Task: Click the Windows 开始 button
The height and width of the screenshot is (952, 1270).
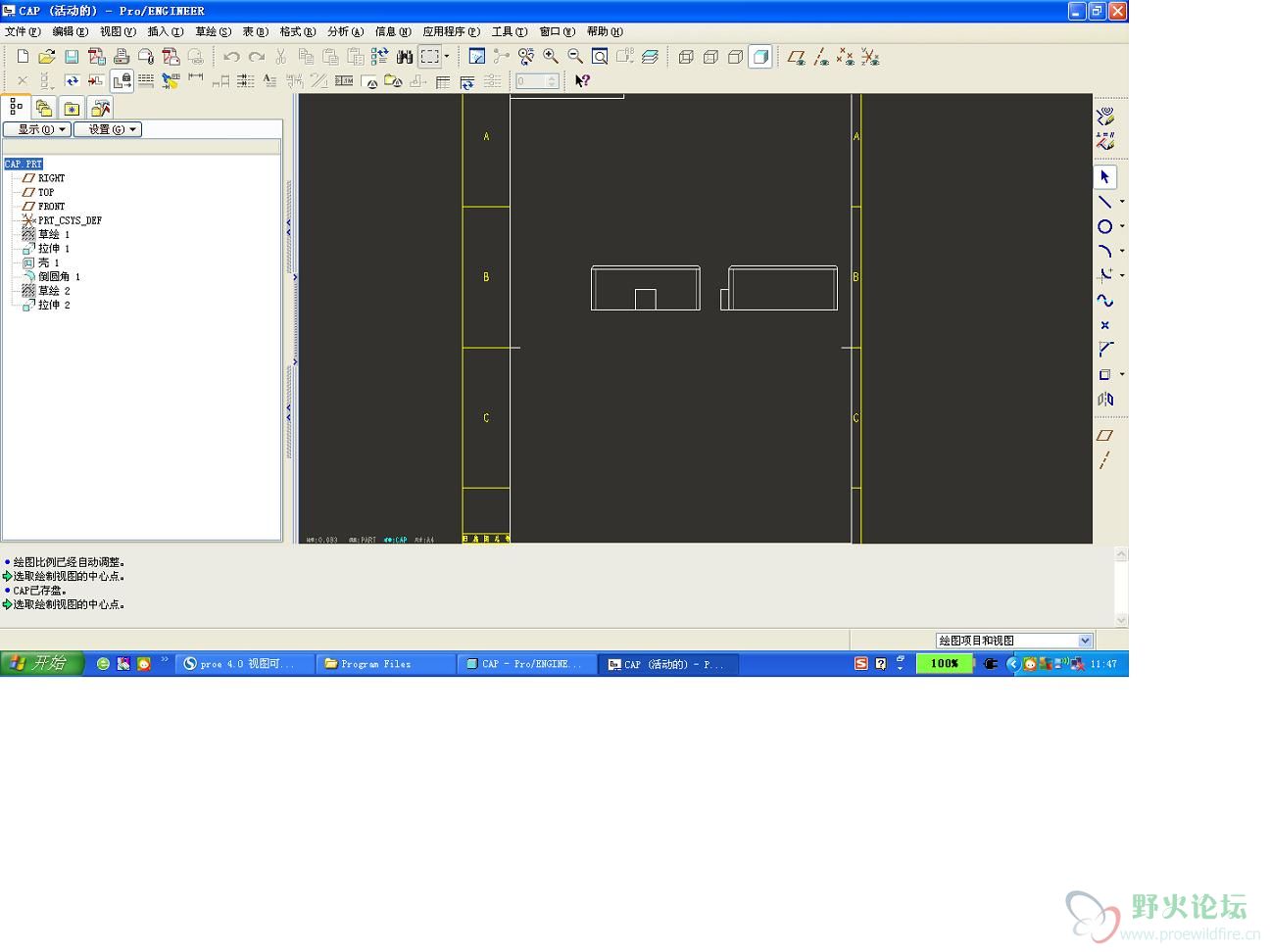Action: 40,663
